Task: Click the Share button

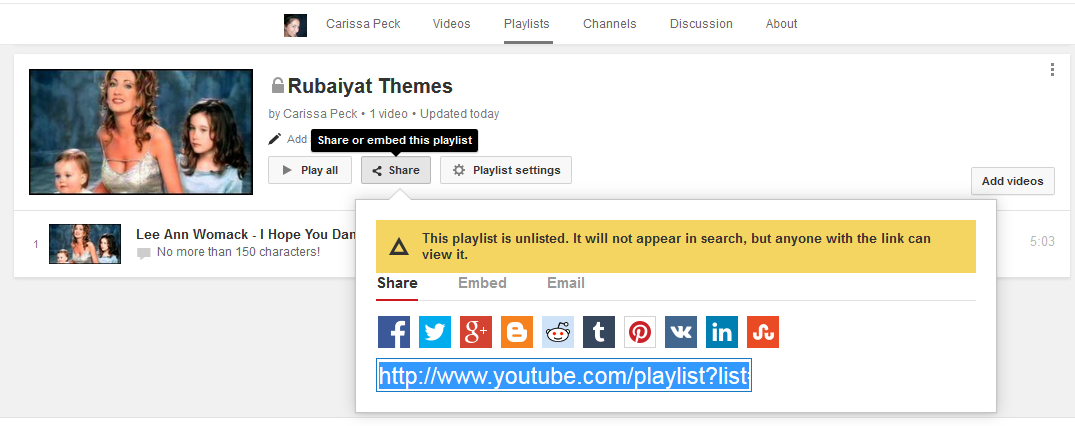Action: coord(396,170)
